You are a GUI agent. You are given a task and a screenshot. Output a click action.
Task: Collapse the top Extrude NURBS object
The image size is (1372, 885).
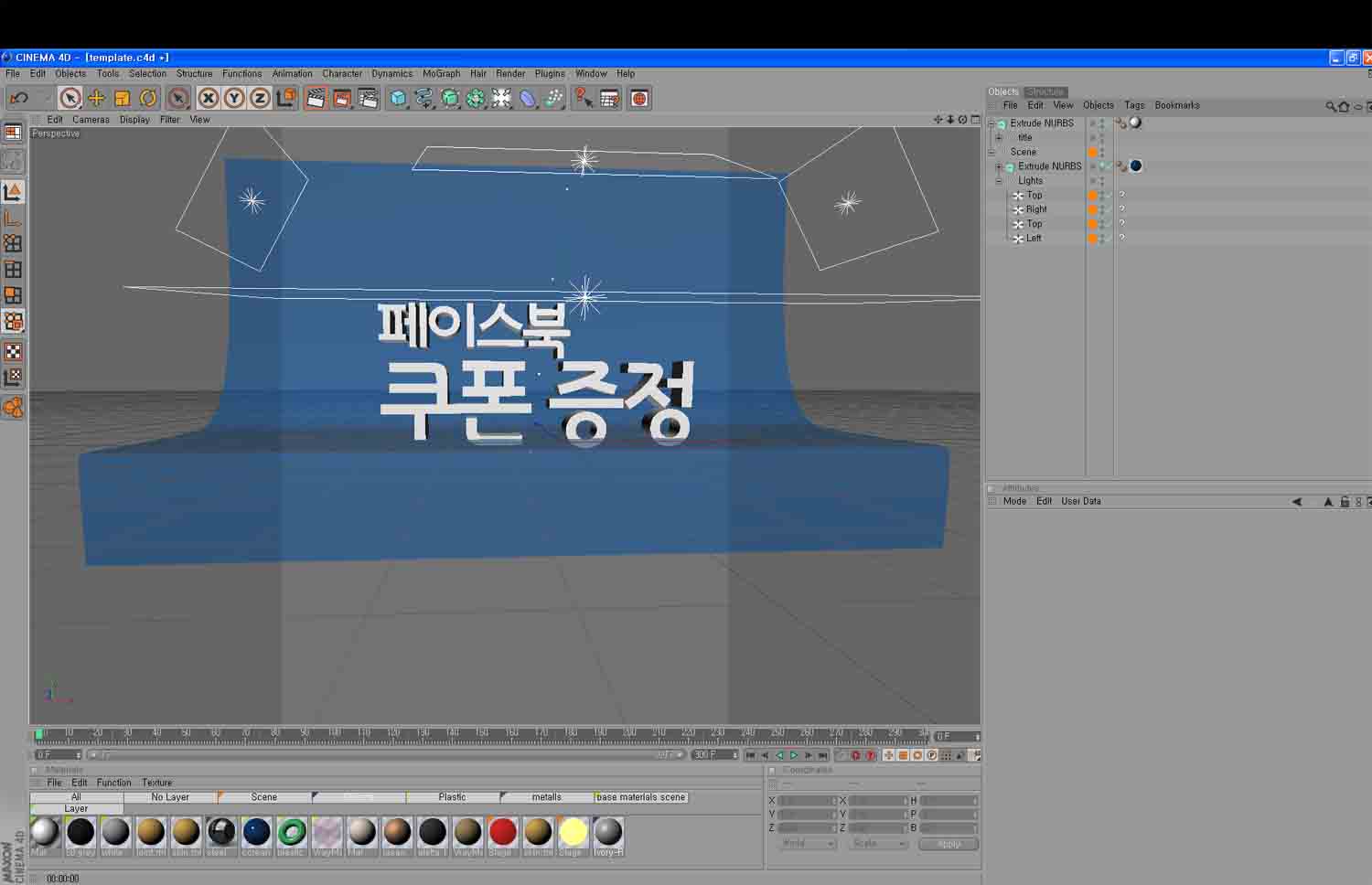pos(991,123)
